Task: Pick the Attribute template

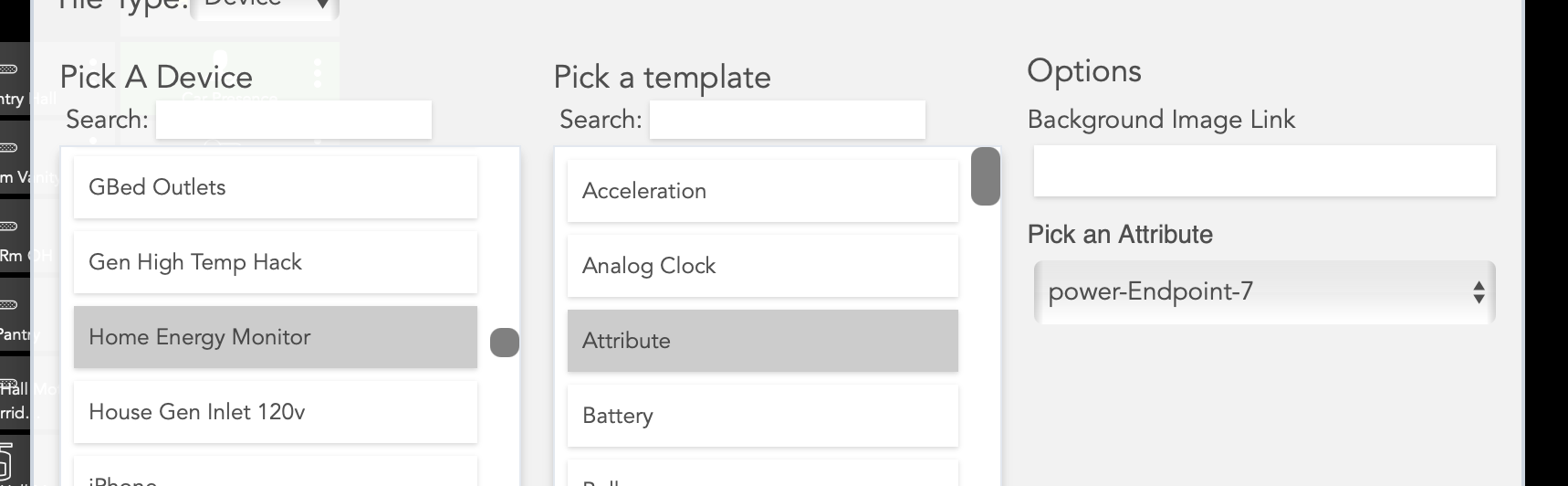Action: [762, 341]
